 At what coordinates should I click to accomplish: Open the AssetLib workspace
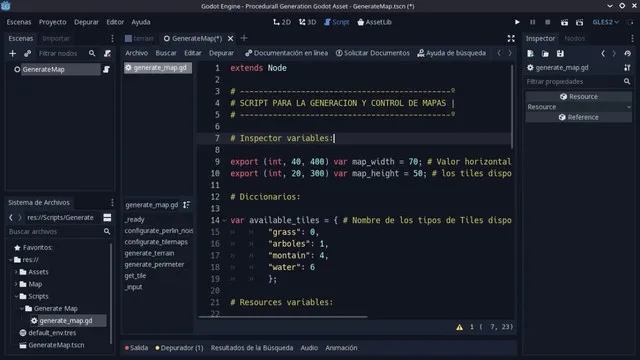(374, 22)
